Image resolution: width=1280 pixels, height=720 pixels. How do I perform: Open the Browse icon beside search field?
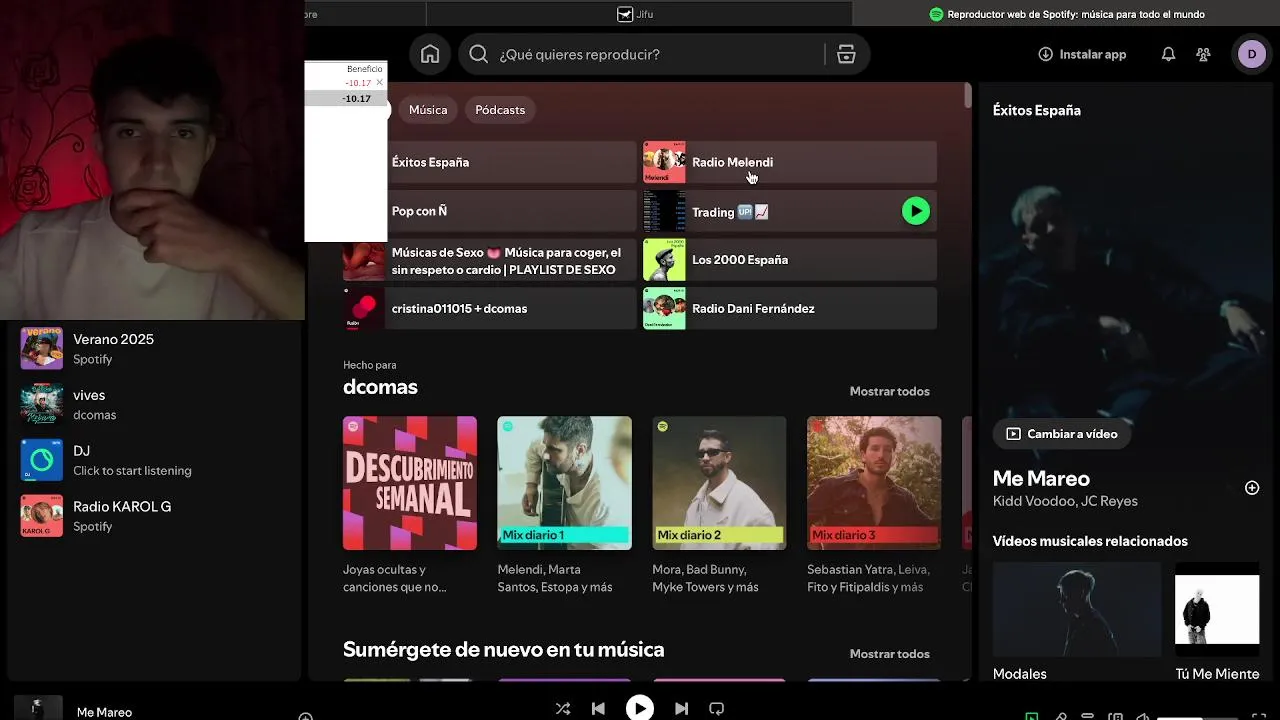point(846,54)
